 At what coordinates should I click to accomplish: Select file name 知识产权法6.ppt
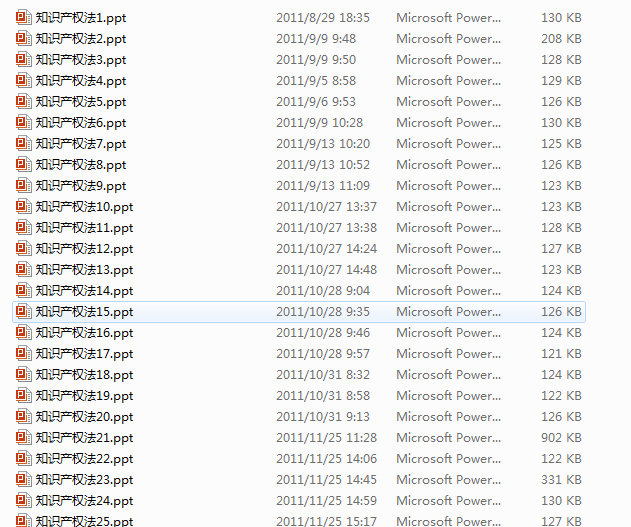coord(81,123)
